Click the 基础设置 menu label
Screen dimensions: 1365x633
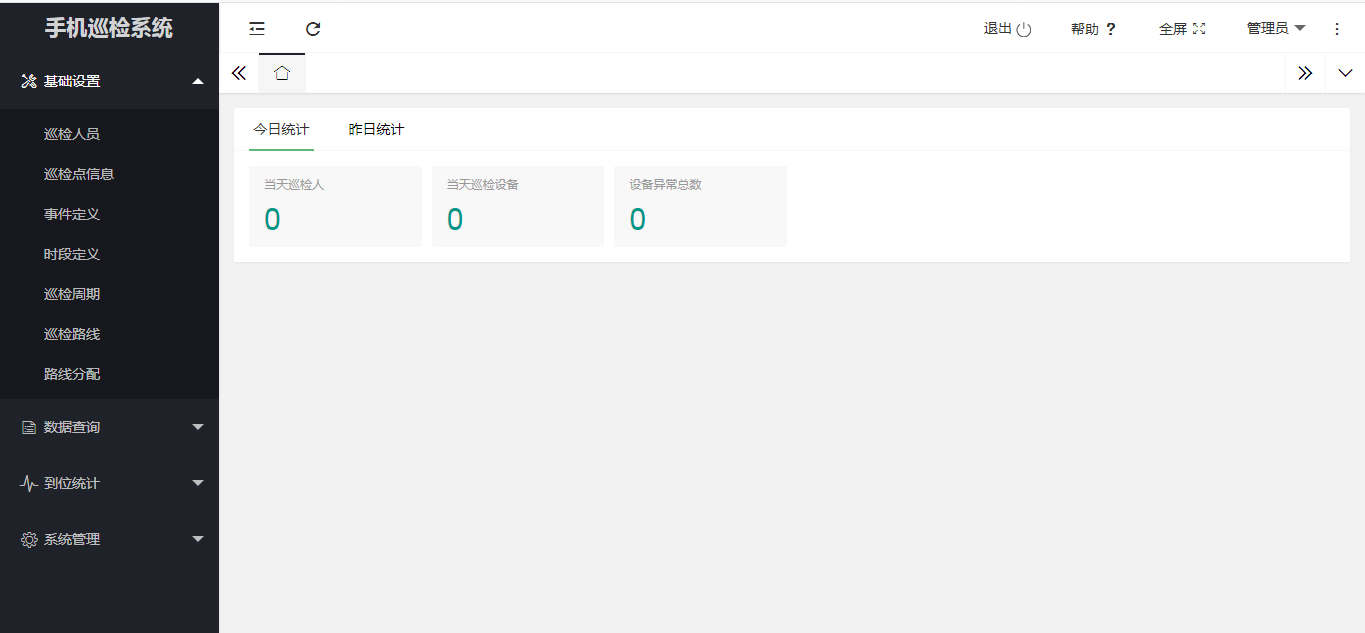pos(72,81)
